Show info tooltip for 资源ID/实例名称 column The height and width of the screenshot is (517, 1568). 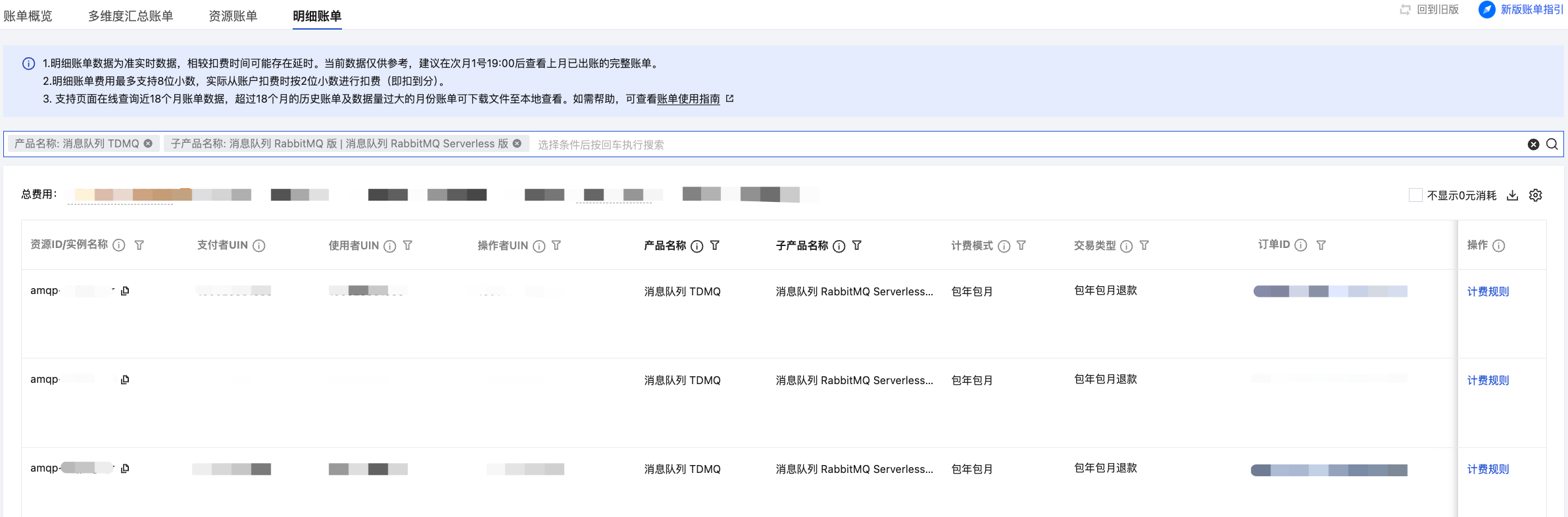(x=119, y=245)
